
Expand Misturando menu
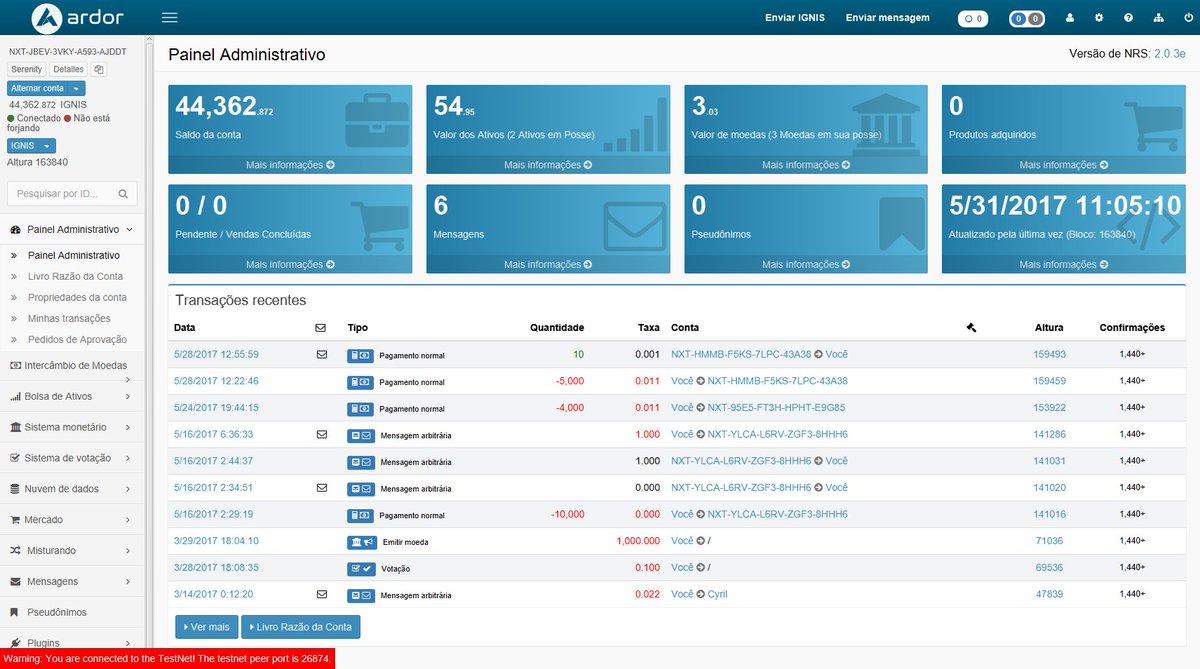(72, 550)
